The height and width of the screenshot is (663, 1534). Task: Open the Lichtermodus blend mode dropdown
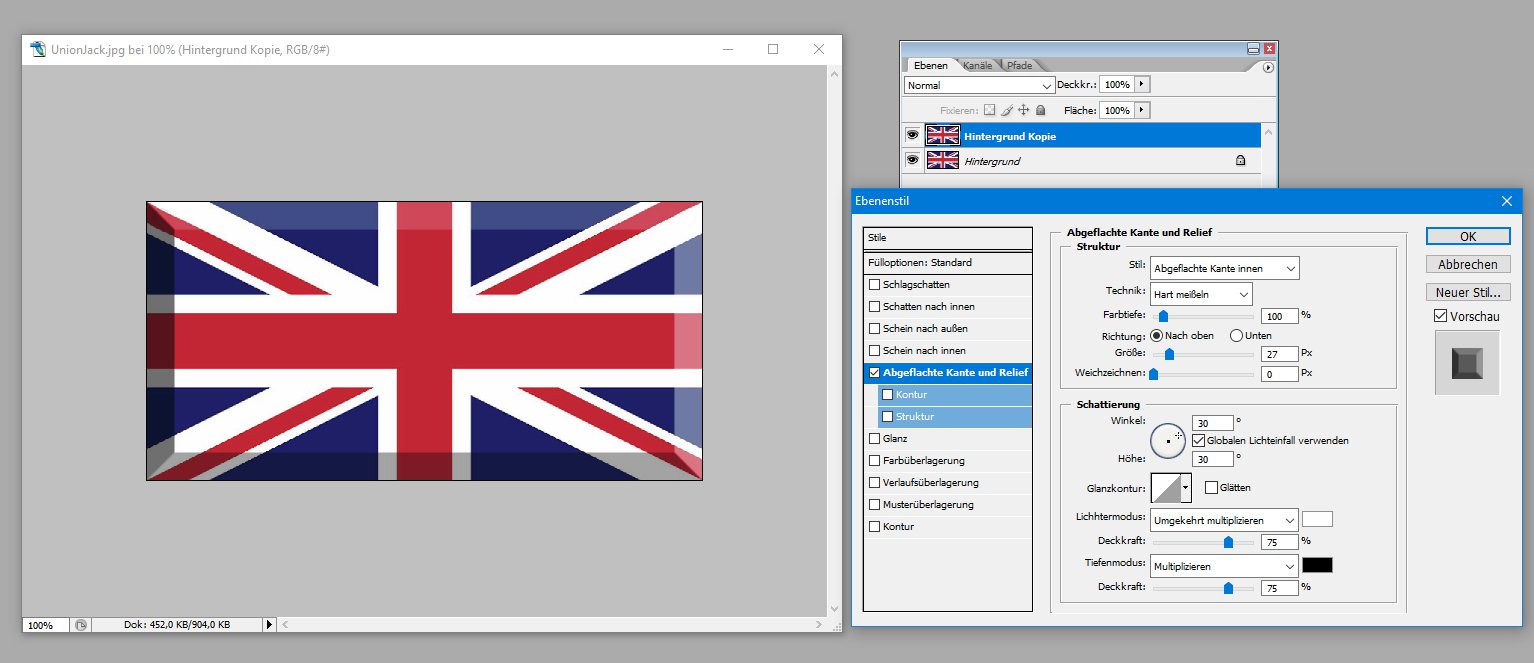point(1224,520)
